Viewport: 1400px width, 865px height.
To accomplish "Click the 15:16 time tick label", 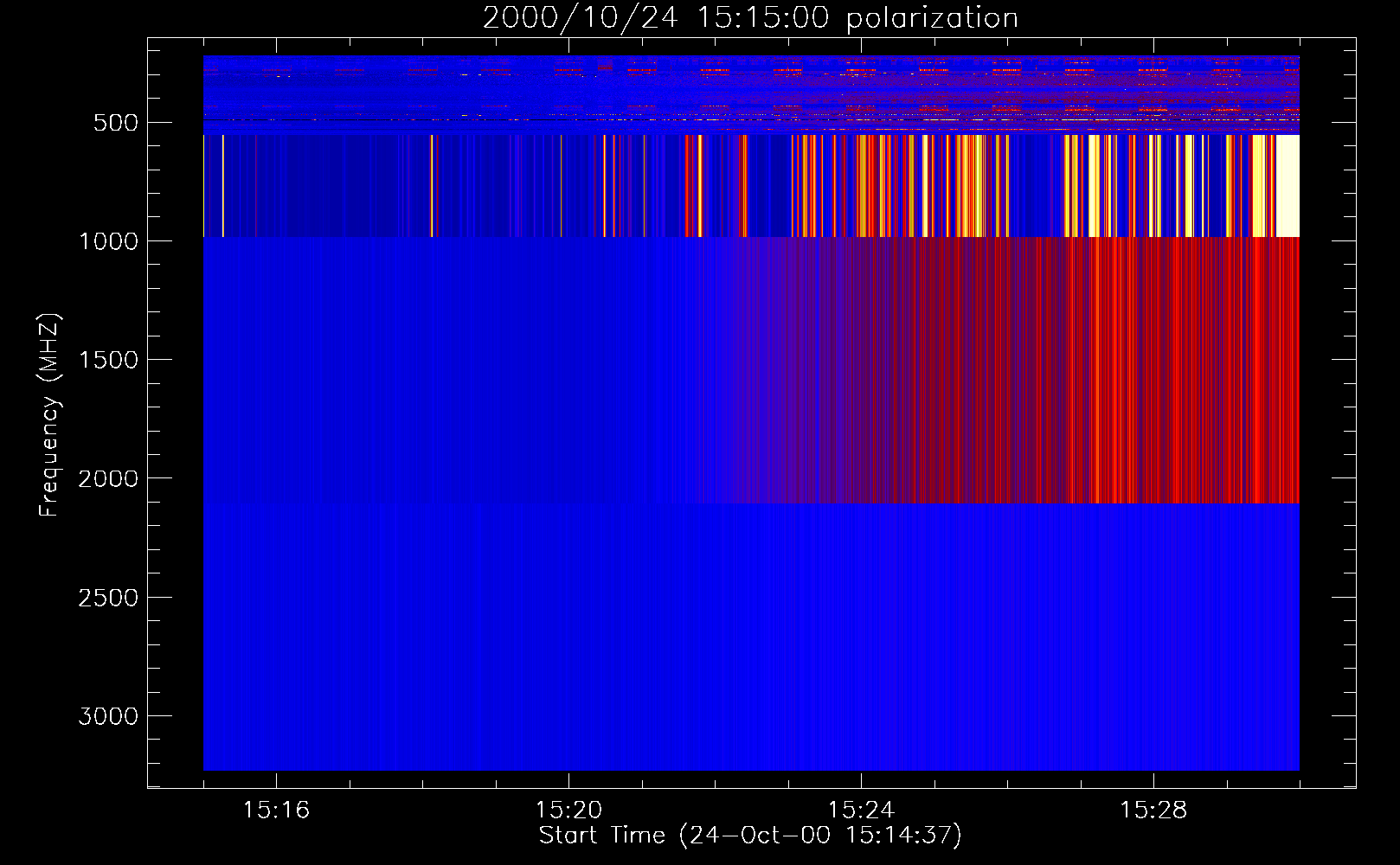I will pos(276,811).
